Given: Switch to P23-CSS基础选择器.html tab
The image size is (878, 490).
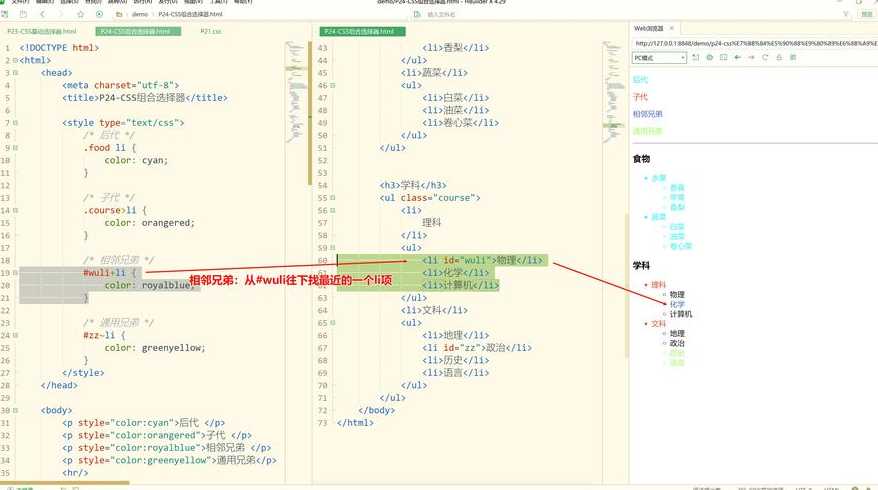Looking at the screenshot, I should coord(42,31).
